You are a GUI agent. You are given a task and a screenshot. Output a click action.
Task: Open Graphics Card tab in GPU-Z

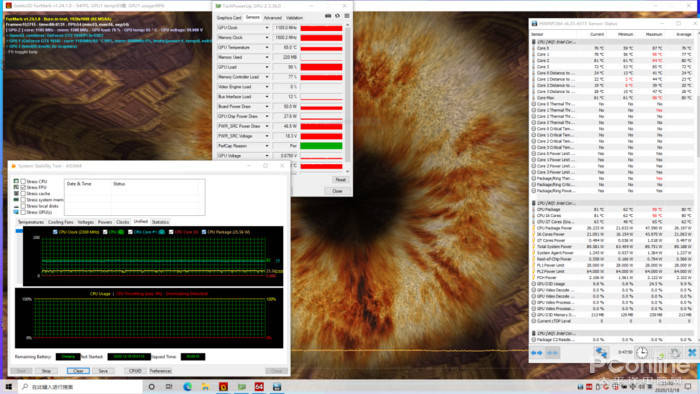[x=229, y=18]
